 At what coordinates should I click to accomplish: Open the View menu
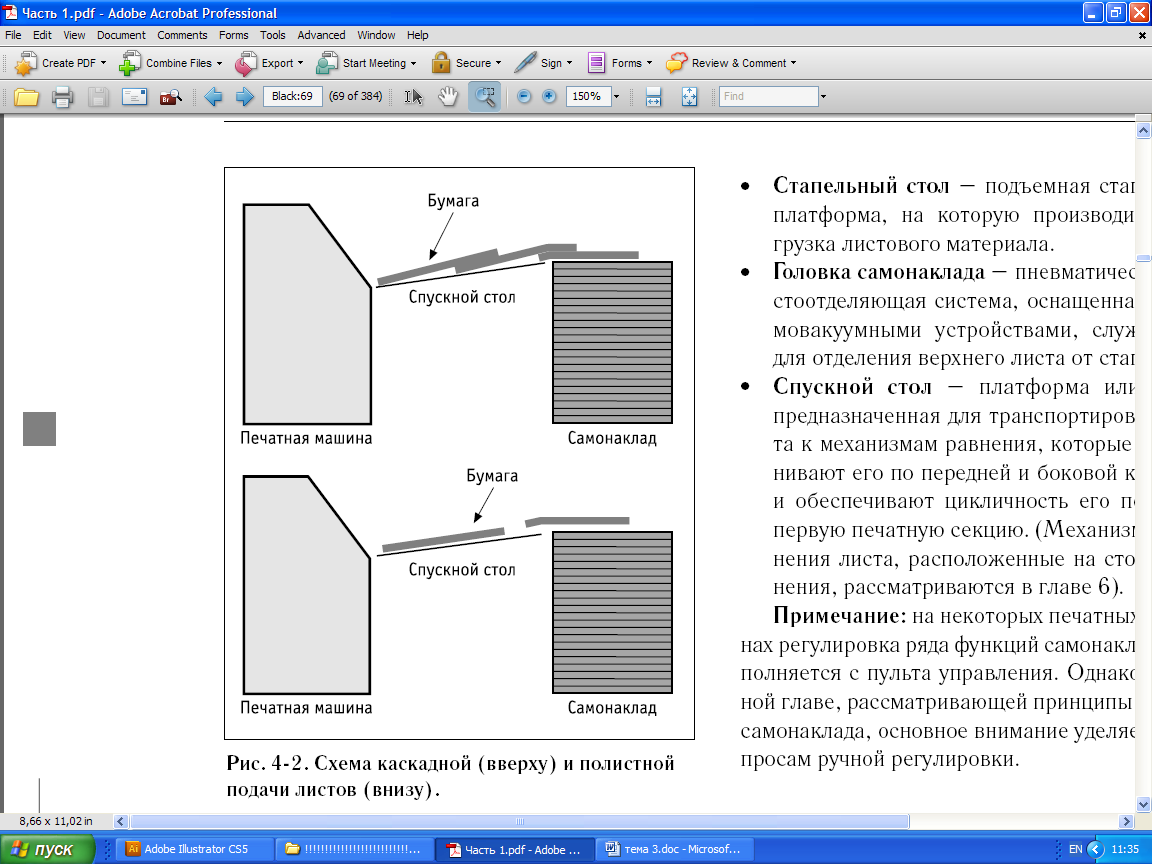74,35
